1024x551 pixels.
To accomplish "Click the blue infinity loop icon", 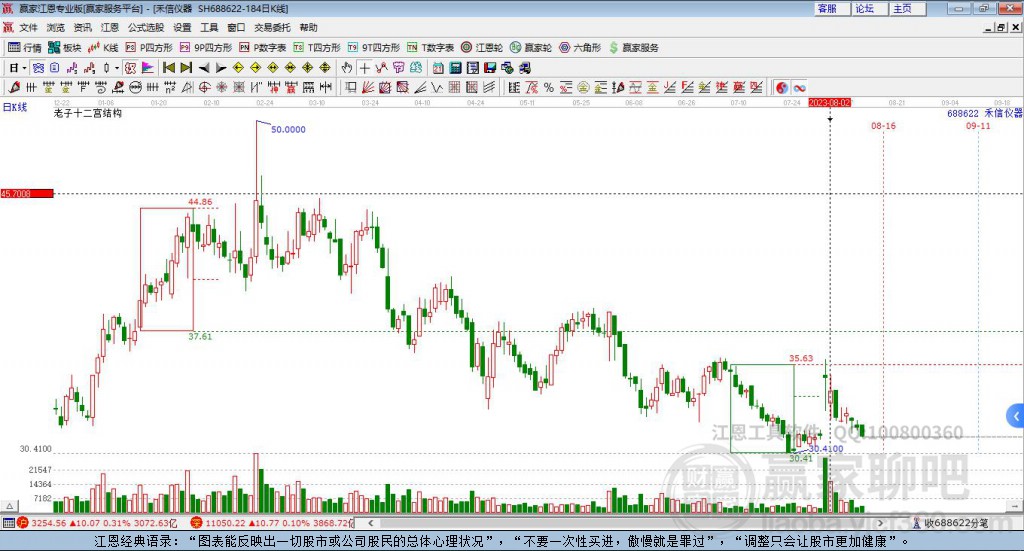I will [799, 87].
